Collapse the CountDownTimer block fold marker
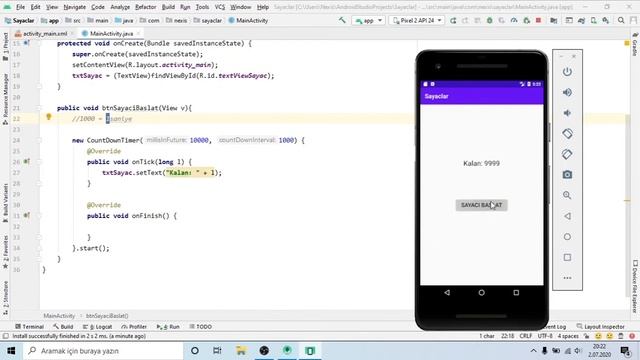 click(x=39, y=140)
